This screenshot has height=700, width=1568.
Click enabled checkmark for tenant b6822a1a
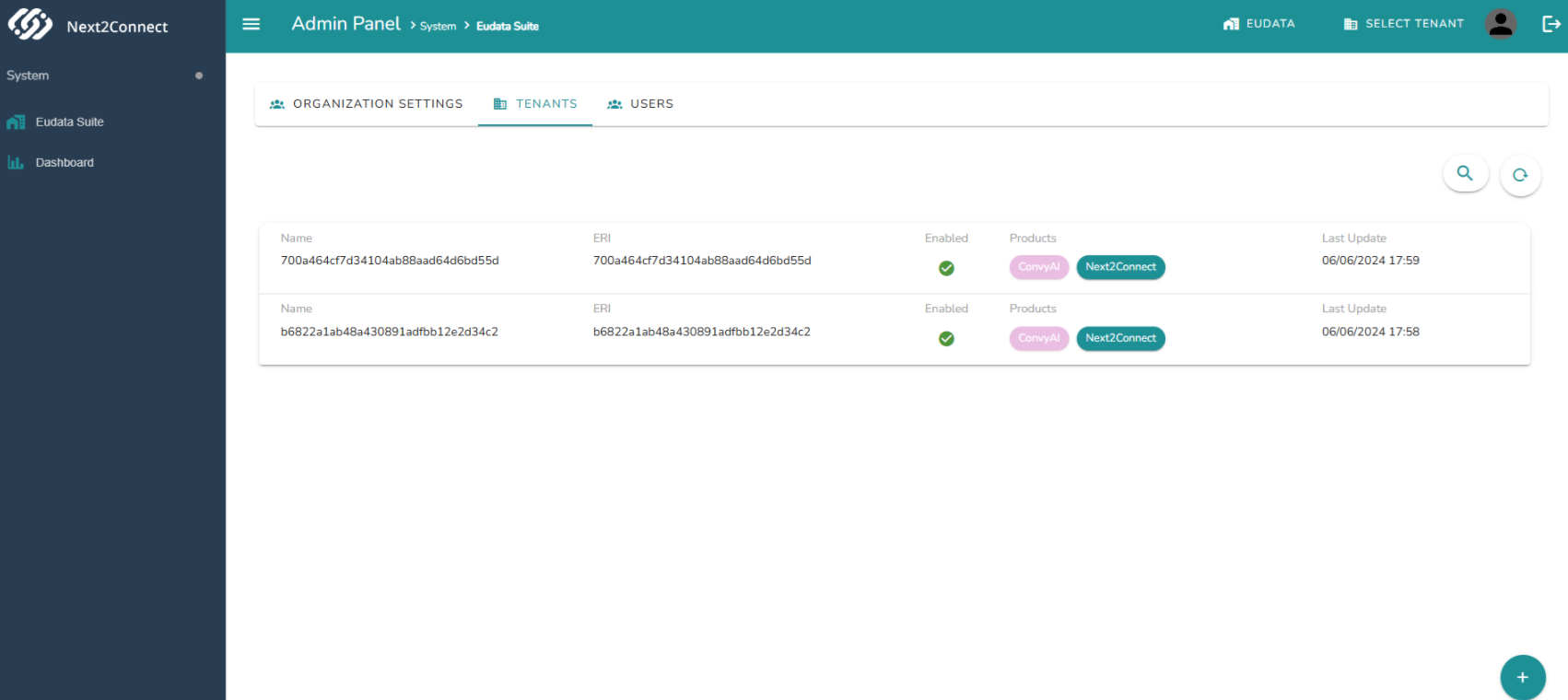tap(946, 339)
